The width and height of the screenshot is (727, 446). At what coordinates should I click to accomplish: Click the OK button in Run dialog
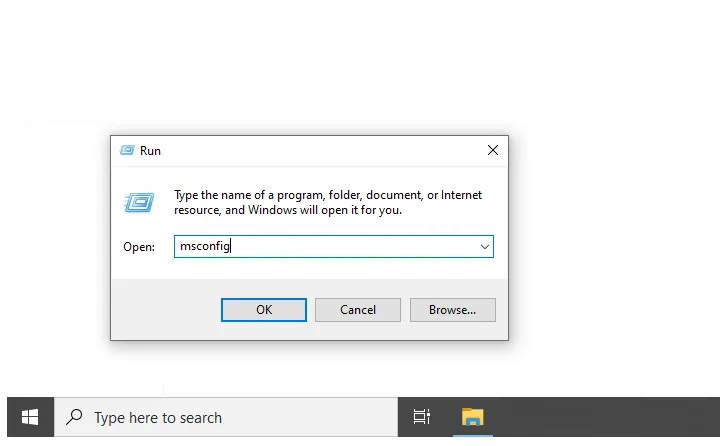pos(263,310)
